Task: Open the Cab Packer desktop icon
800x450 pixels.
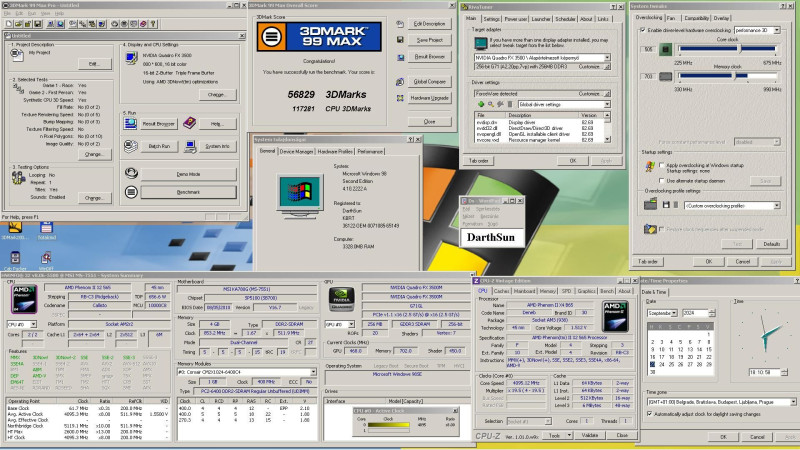Action: pyautogui.click(x=15, y=261)
